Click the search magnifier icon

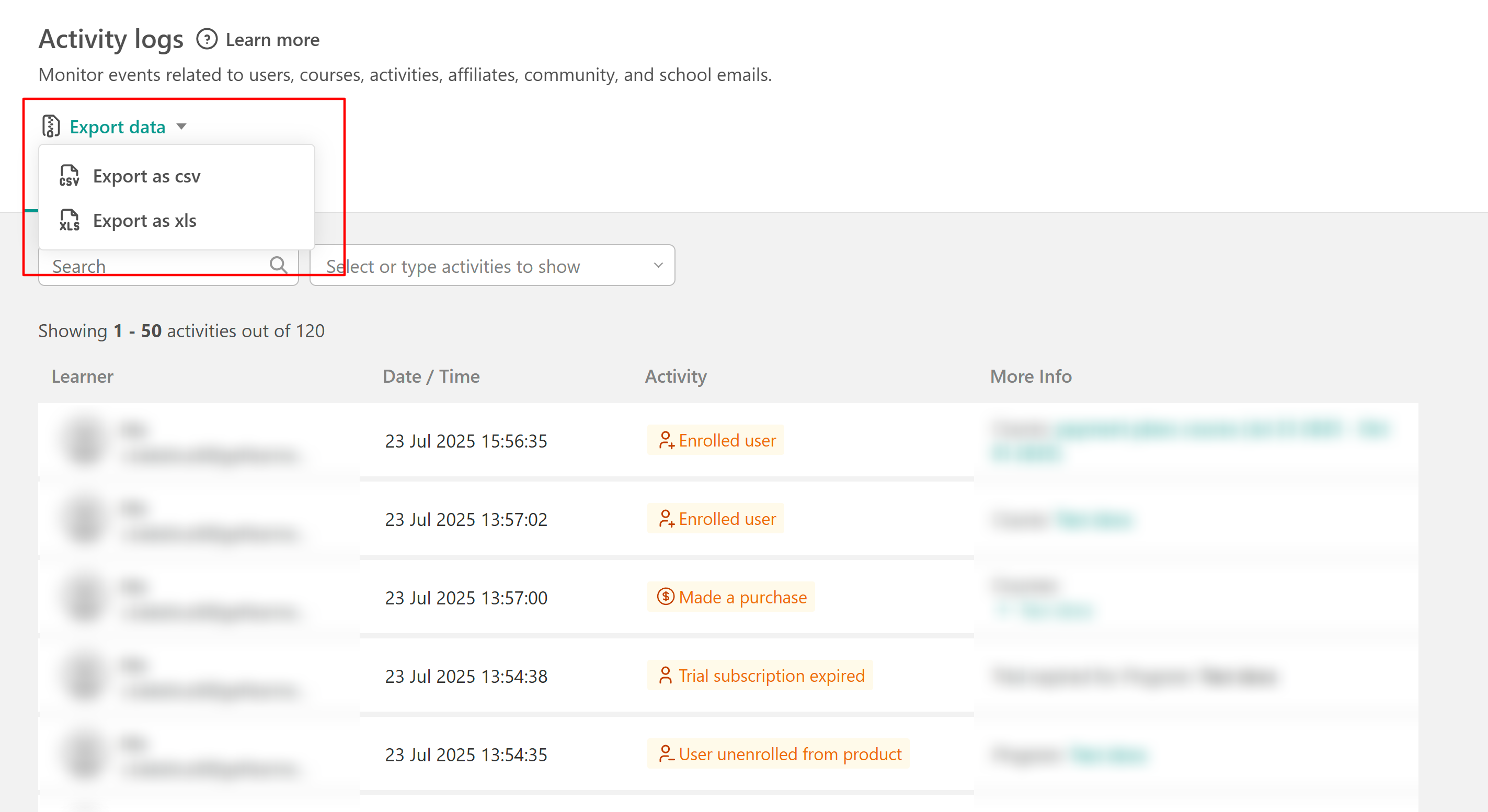[279, 265]
